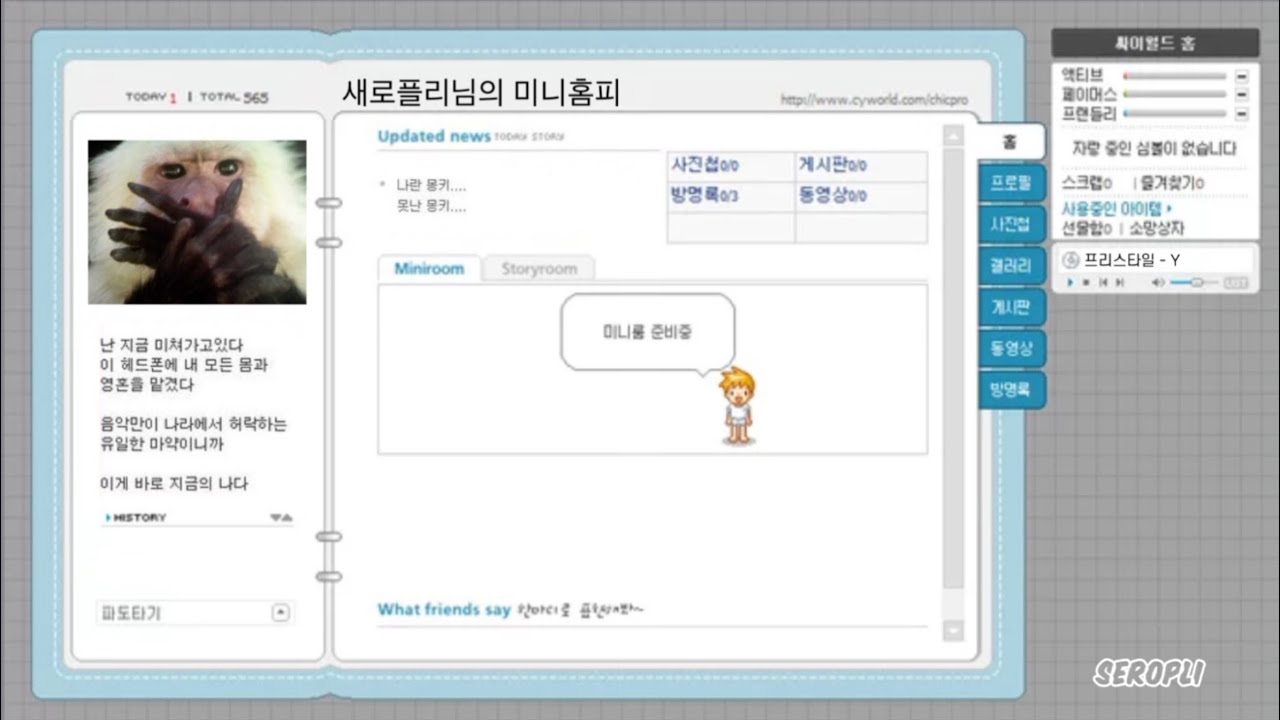Click the TOTAL 565 visitor counter
The width and height of the screenshot is (1280, 720).
coord(234,97)
